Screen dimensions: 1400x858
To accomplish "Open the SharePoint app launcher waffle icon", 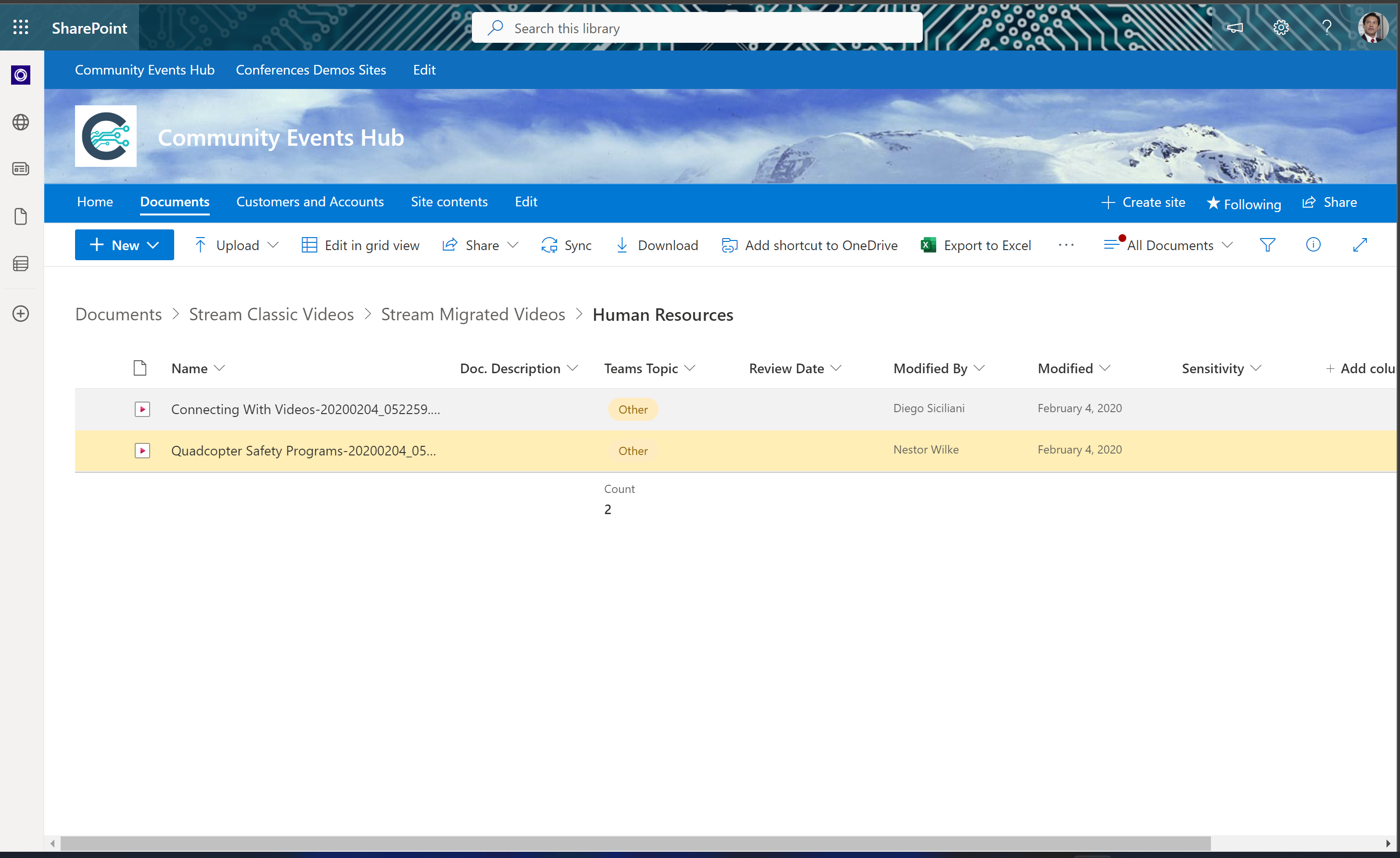I will click(x=21, y=26).
